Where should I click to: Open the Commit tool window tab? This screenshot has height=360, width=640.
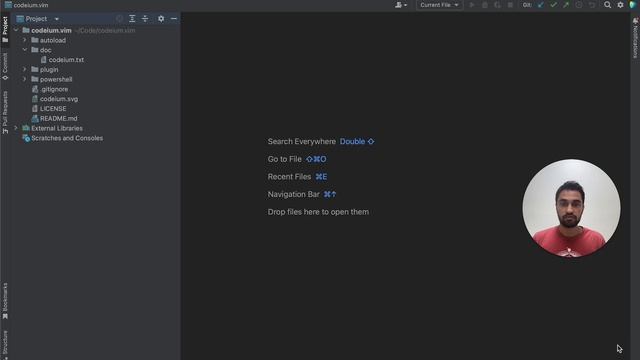[5, 66]
